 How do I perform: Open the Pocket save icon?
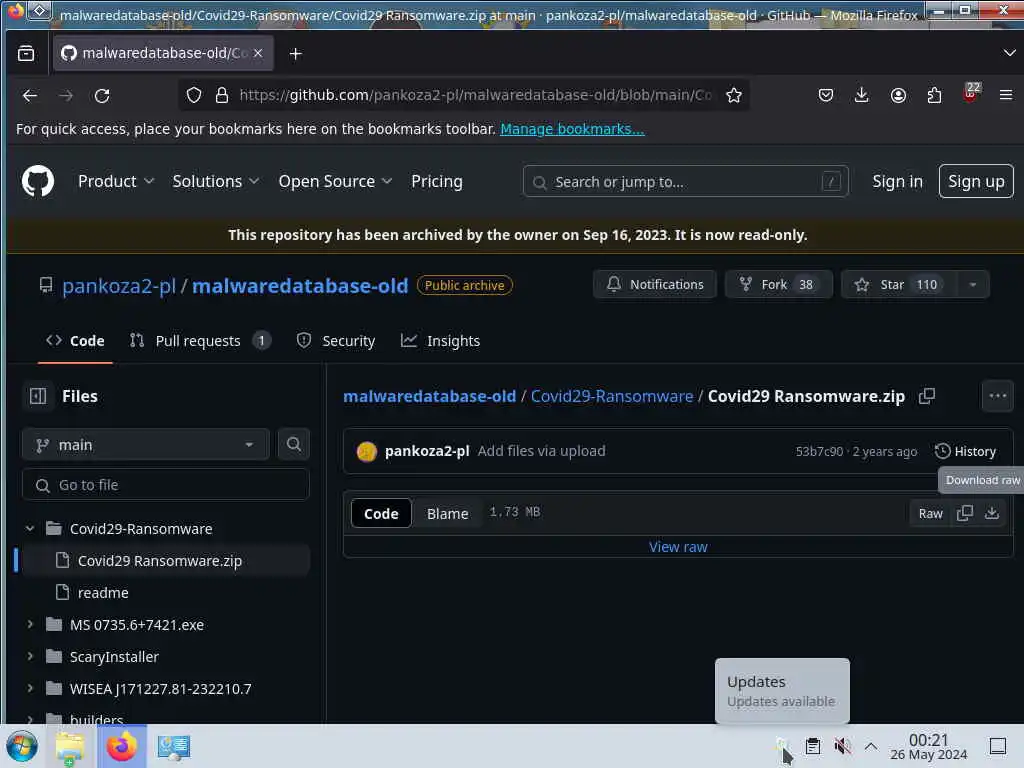[x=825, y=95]
